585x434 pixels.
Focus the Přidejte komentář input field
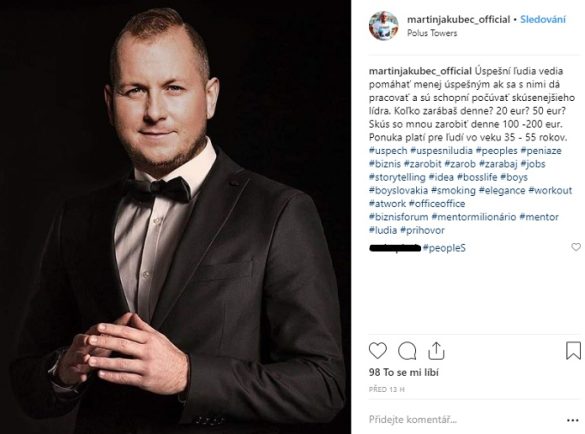point(463,420)
